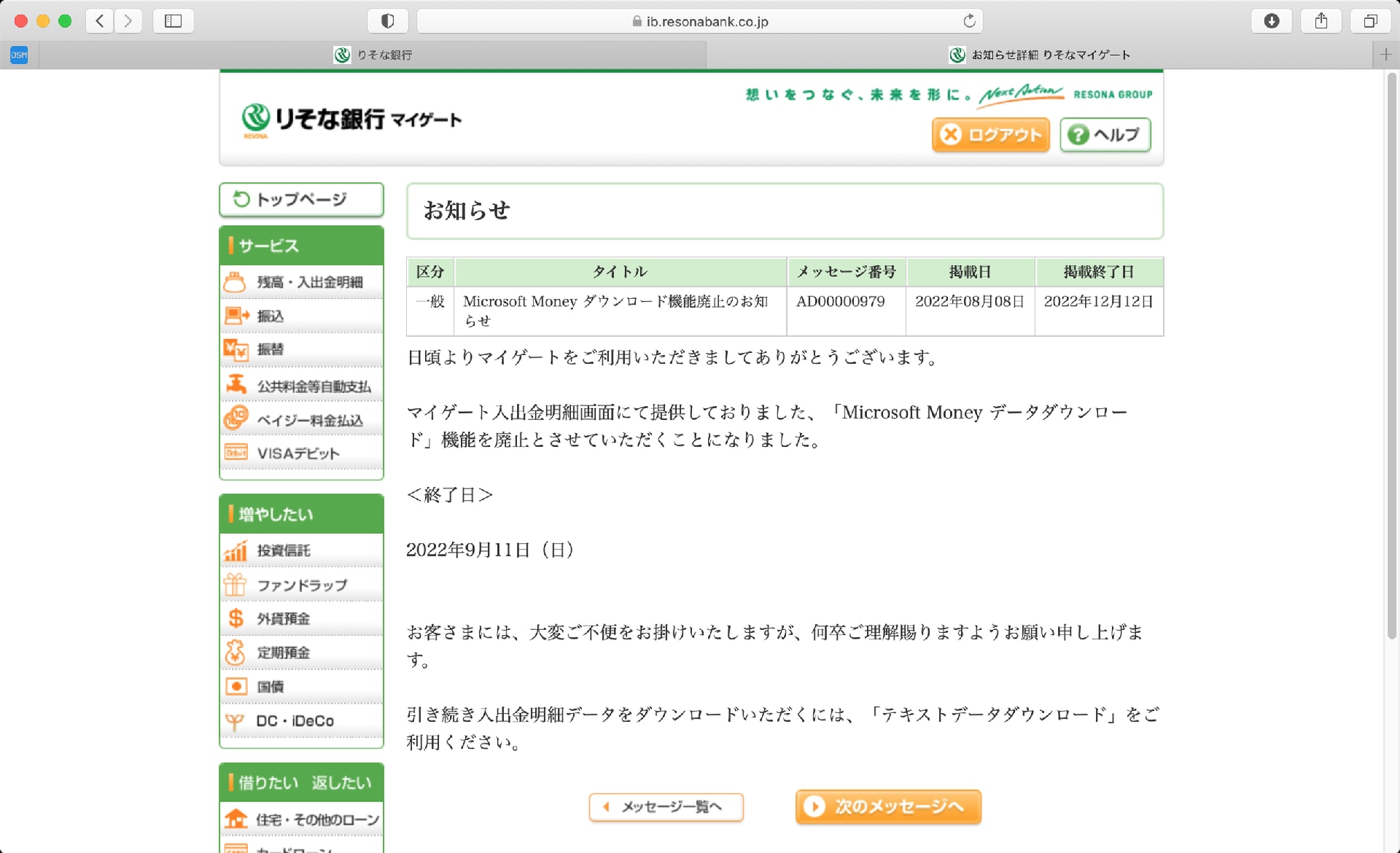This screenshot has height=853, width=1400.
Task: Open 住宅・その他のローン link
Action: tap(301, 819)
